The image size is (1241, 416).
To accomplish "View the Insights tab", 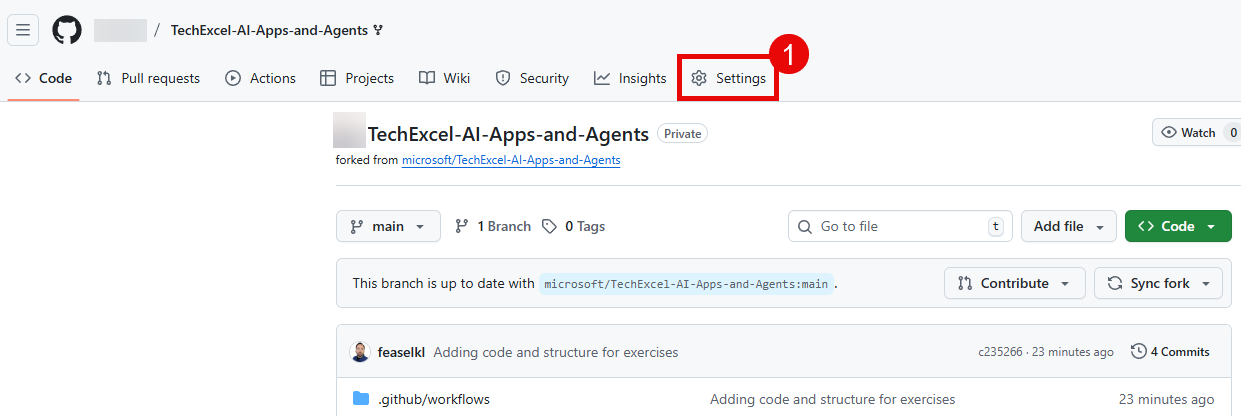I will (x=630, y=78).
